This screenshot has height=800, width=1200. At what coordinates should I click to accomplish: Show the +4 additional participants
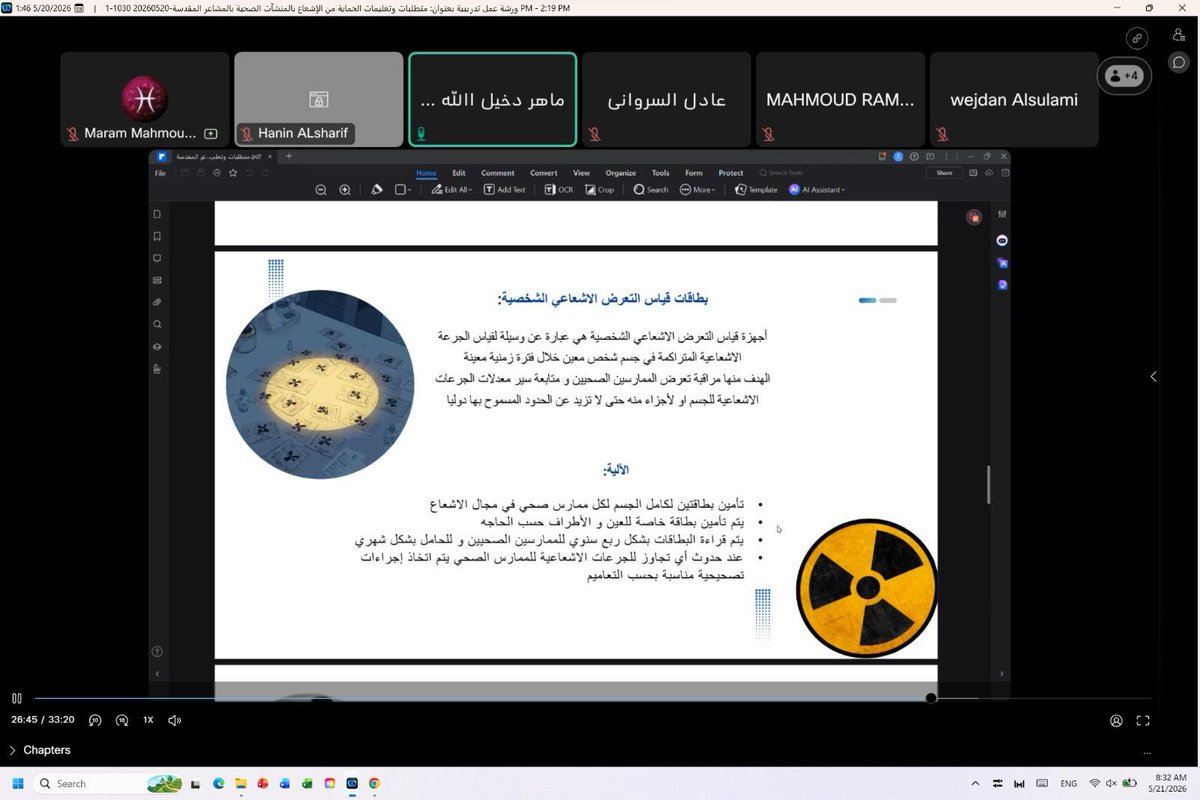[1123, 75]
